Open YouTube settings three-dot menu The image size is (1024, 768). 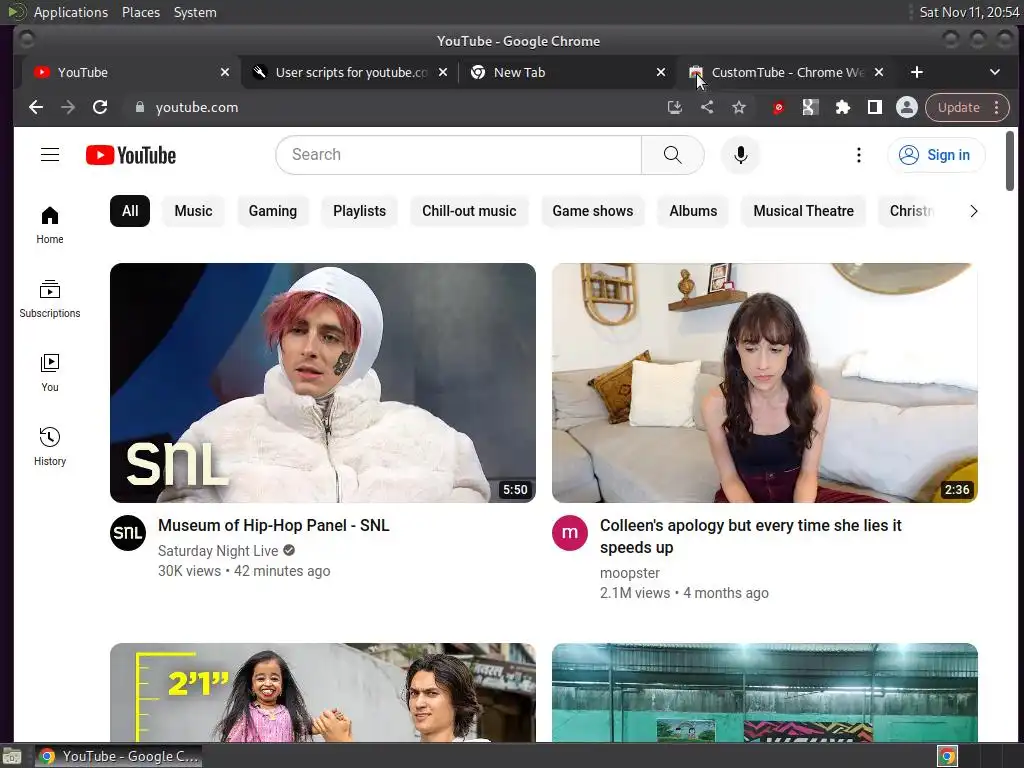coord(859,155)
